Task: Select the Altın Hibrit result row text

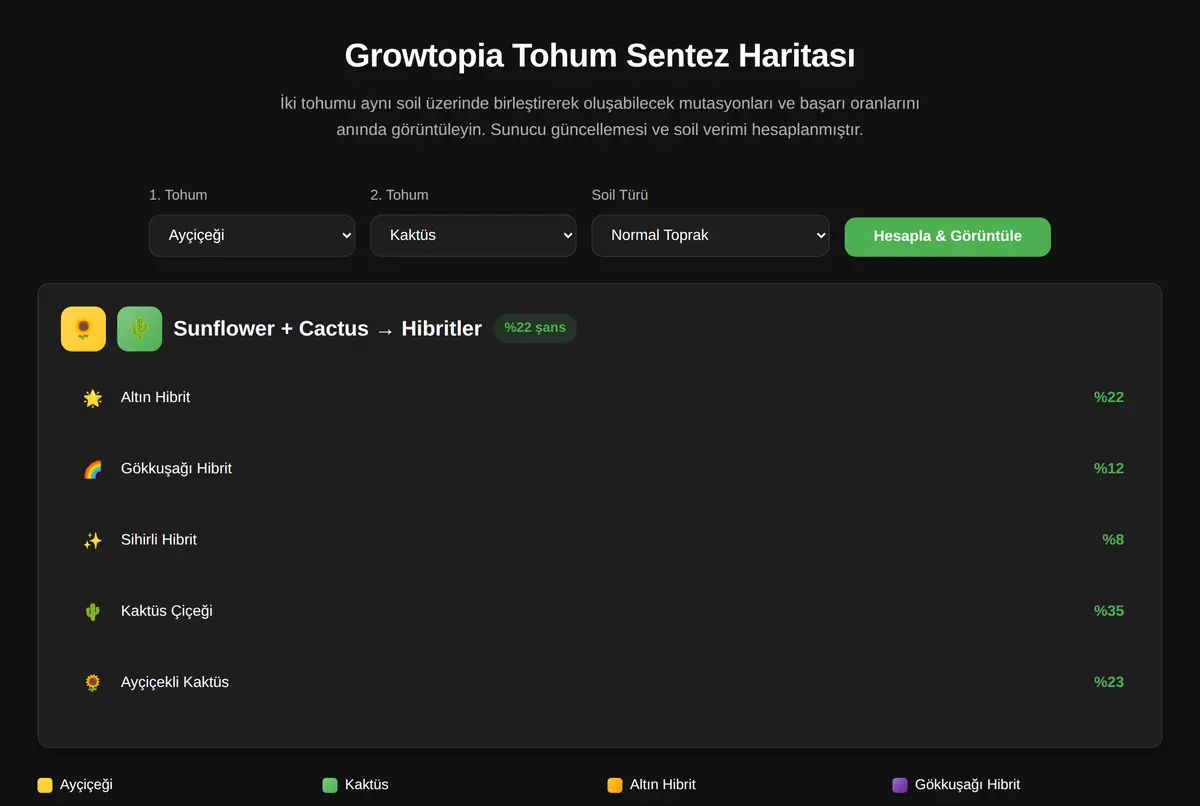Action: click(155, 397)
